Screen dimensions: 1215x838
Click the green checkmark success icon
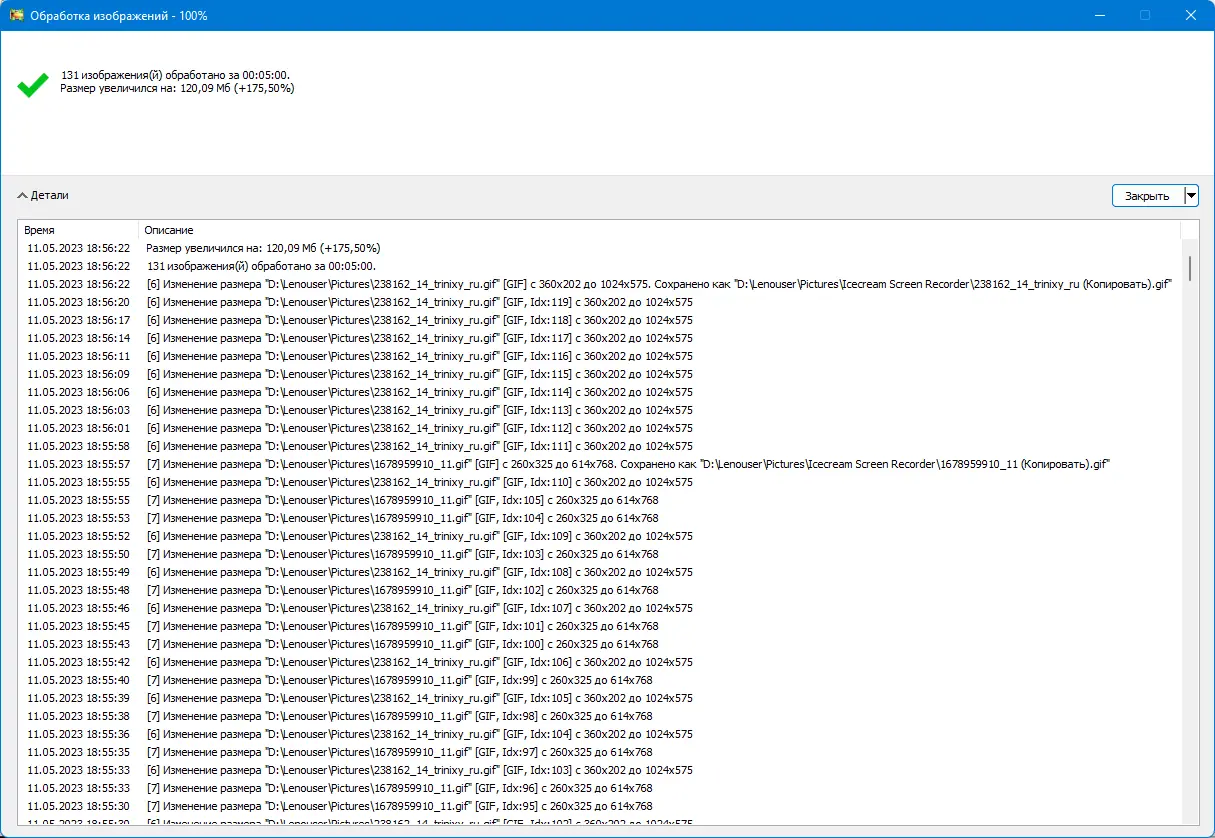[33, 85]
